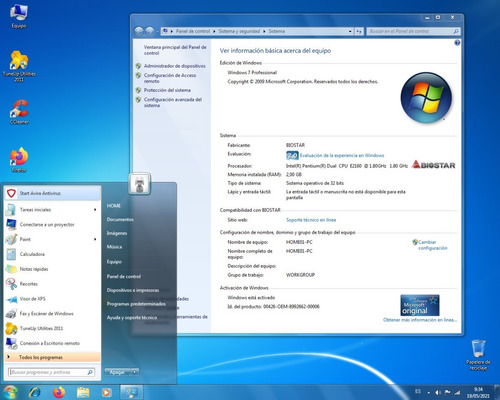Open Windows Media Player from taskbar
This screenshot has width=500, height=400.
pyautogui.click(x=106, y=392)
